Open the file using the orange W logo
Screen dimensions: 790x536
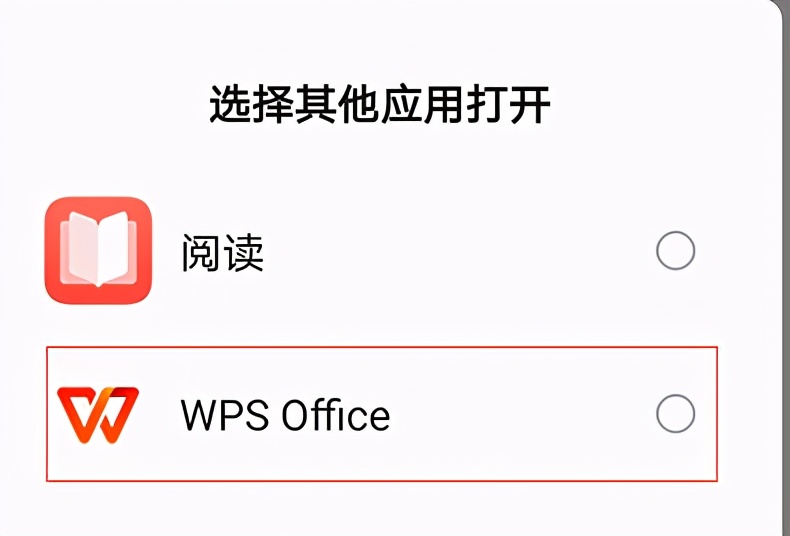(98, 415)
